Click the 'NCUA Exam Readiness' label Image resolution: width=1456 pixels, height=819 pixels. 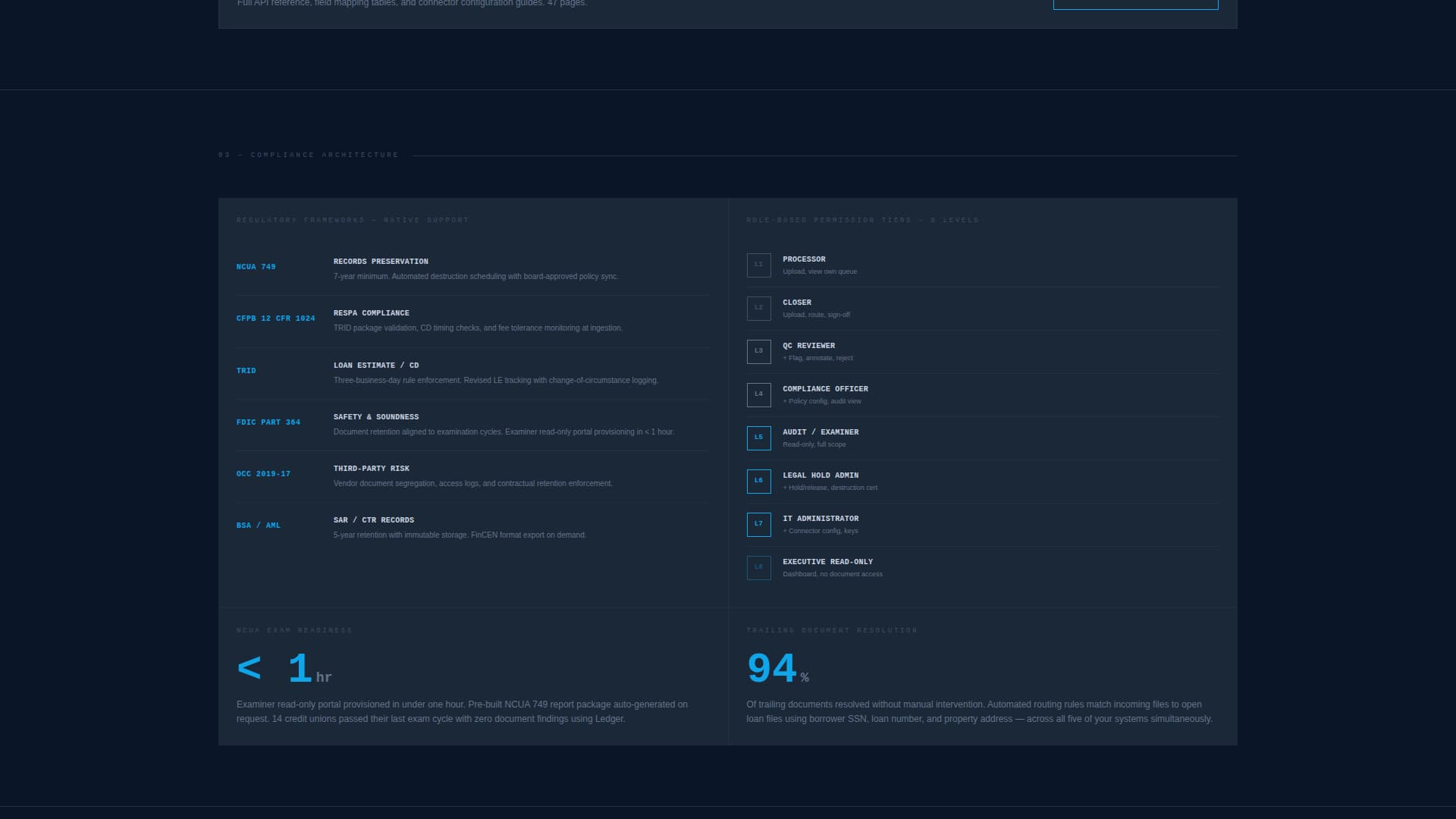tap(294, 630)
